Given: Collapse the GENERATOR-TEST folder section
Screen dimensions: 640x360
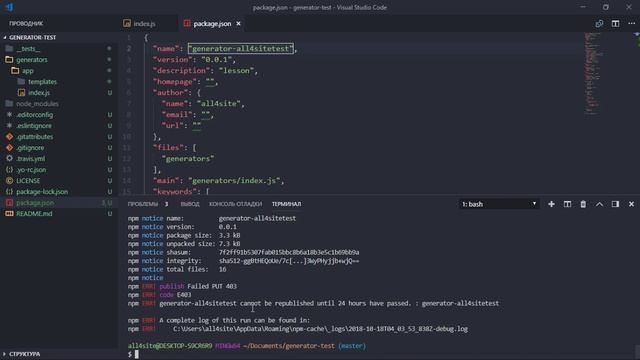Looking at the screenshot, I should point(59,37).
